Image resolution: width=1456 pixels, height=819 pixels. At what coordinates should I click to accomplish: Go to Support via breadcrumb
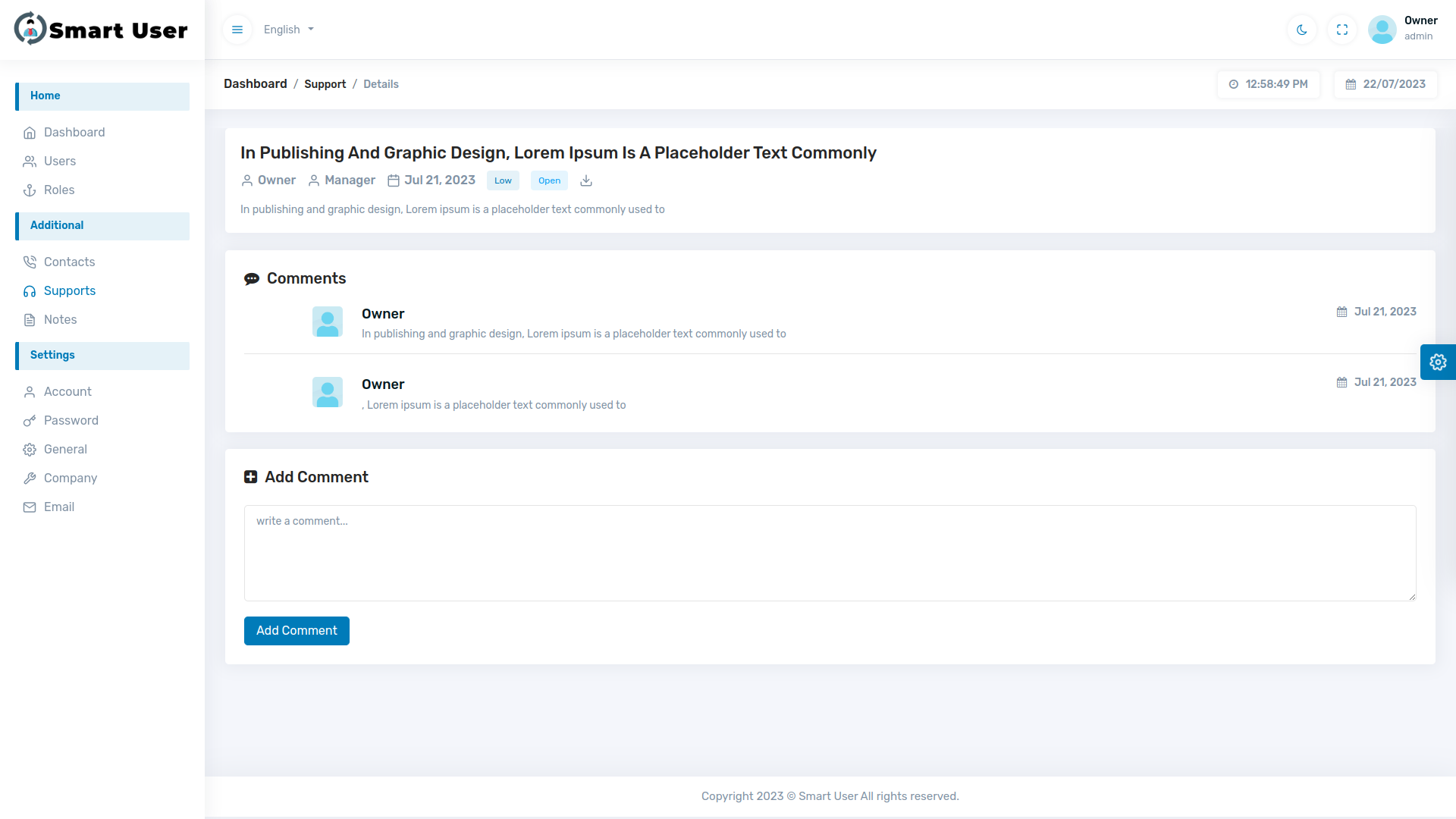[325, 84]
